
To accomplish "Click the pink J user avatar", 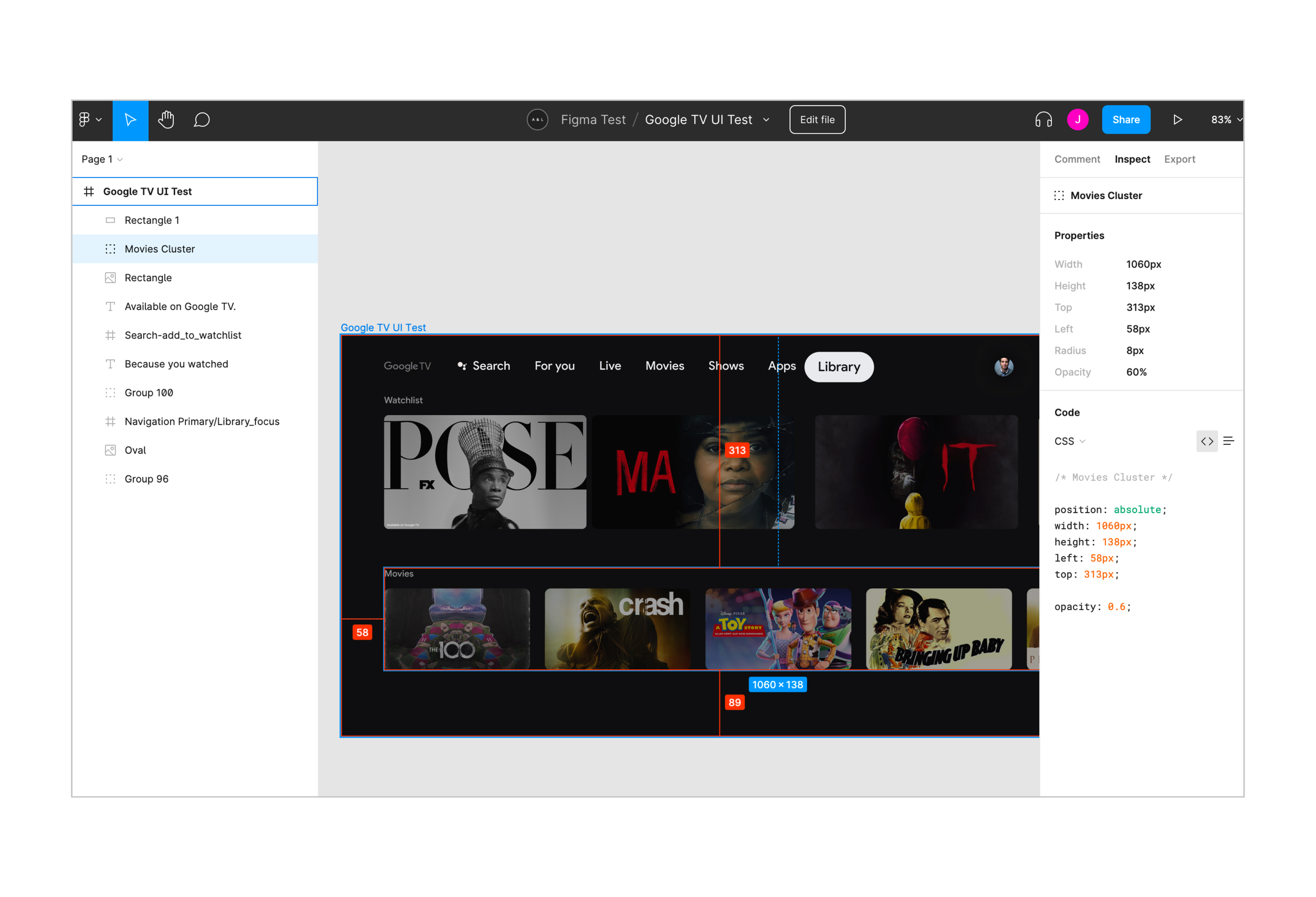I will [x=1077, y=119].
